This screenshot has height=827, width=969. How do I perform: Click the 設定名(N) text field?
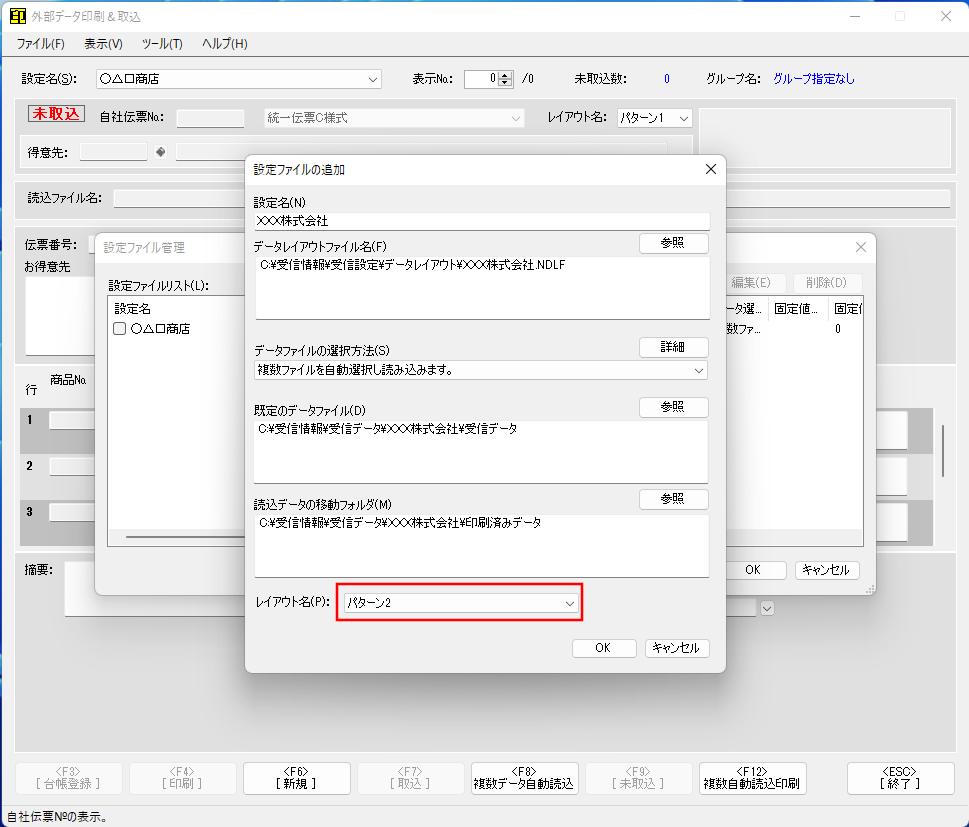(x=482, y=221)
